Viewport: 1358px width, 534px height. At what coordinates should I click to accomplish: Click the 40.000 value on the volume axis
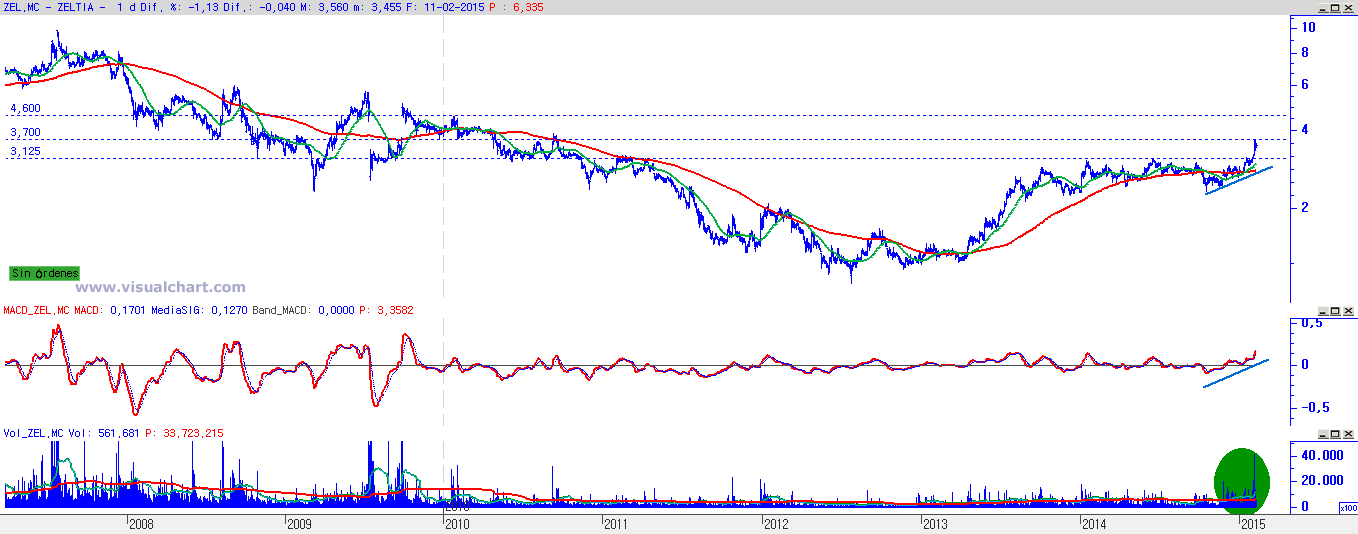click(1321, 455)
